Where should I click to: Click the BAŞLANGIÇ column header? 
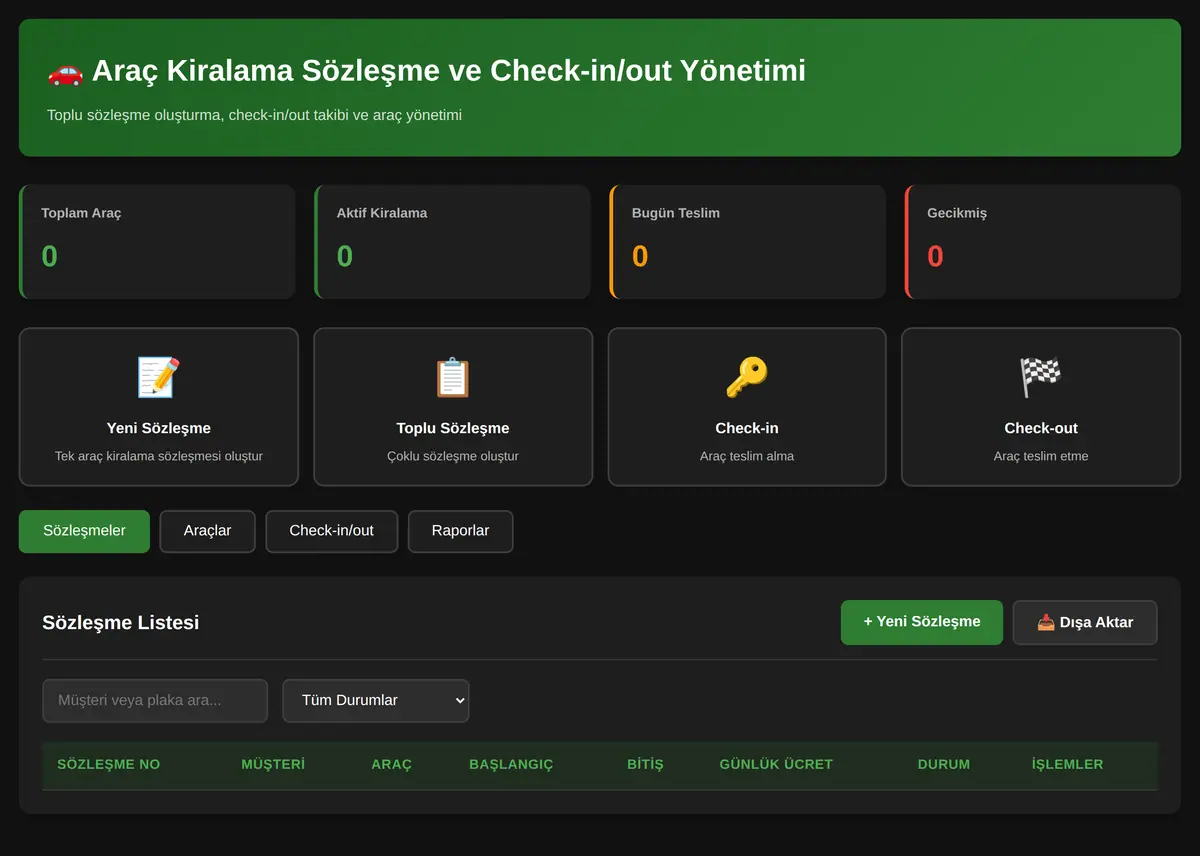[511, 764]
